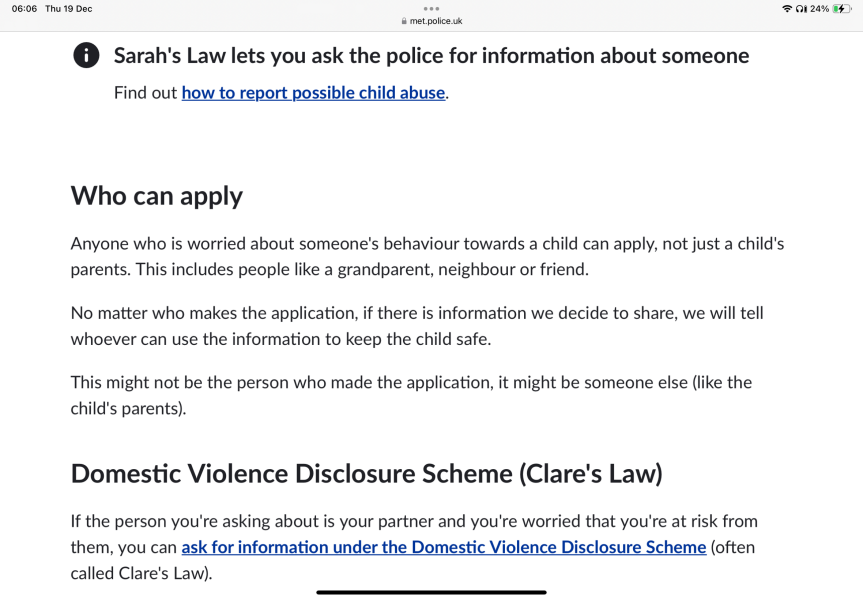Screen dimensions: 863x600
Task: Tap the paragraph starting This might not be
Action: point(411,395)
